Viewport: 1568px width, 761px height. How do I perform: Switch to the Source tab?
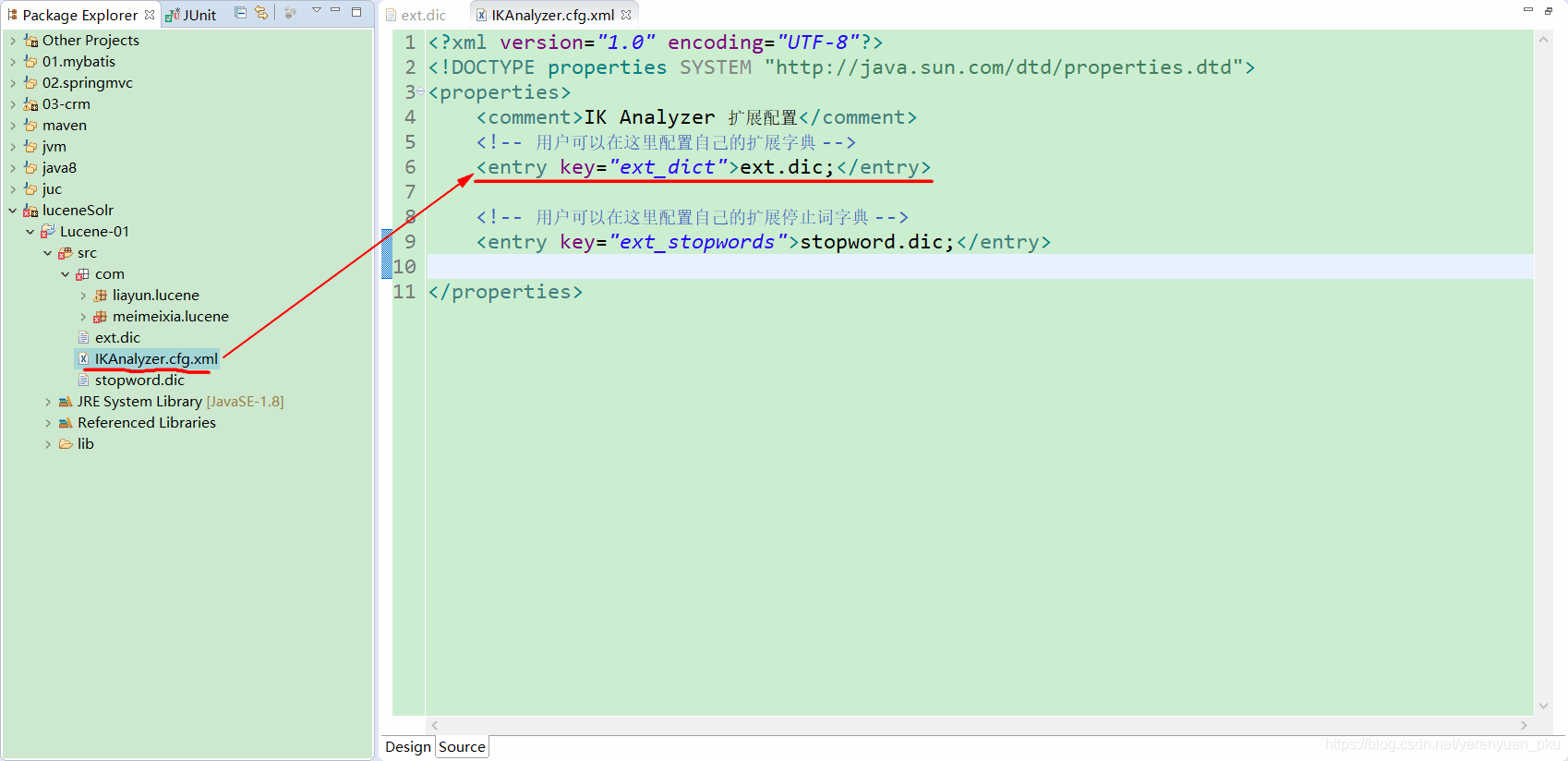point(462,746)
